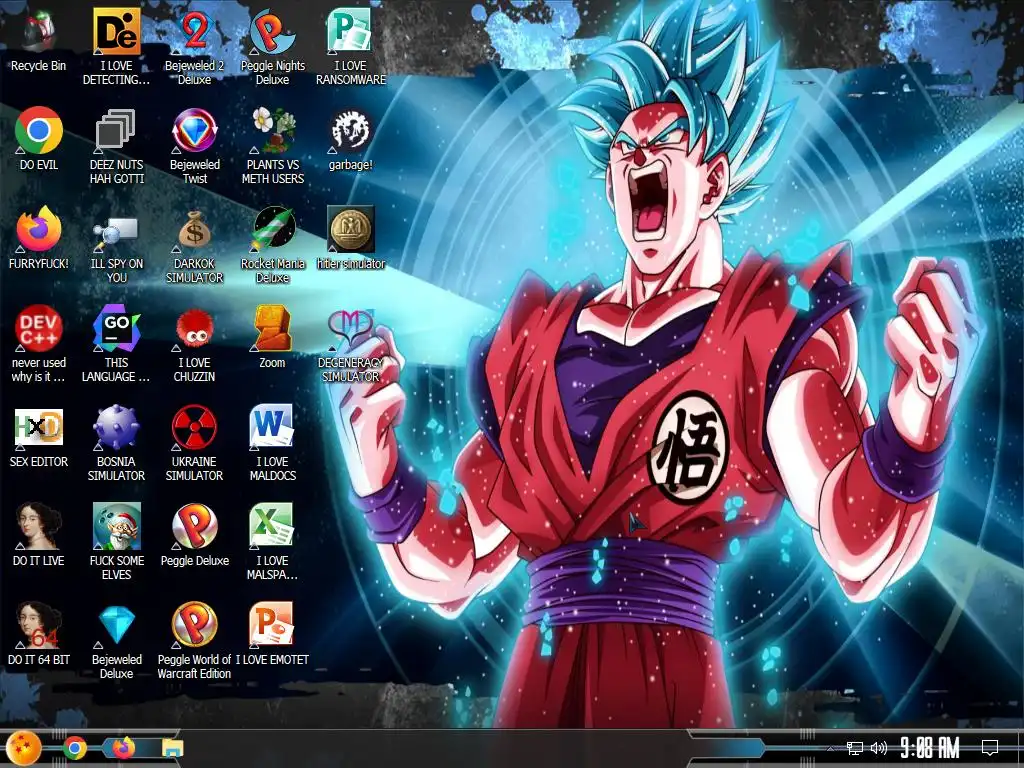This screenshot has height=768, width=1024.
Task: Click Chrome pinned on the taskbar
Action: (x=74, y=748)
